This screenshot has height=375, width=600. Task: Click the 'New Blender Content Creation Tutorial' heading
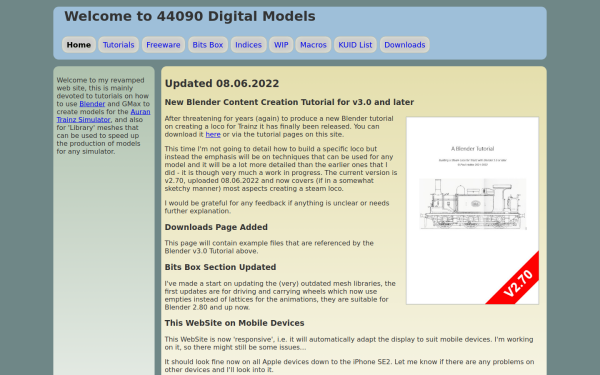[x=289, y=102]
